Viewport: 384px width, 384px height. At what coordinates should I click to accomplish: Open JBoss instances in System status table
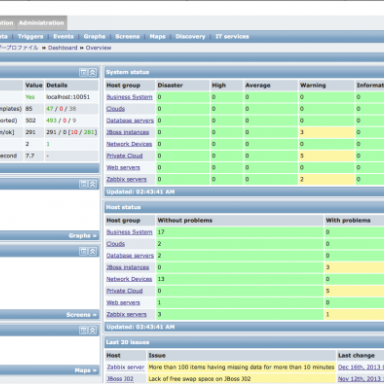pos(128,132)
